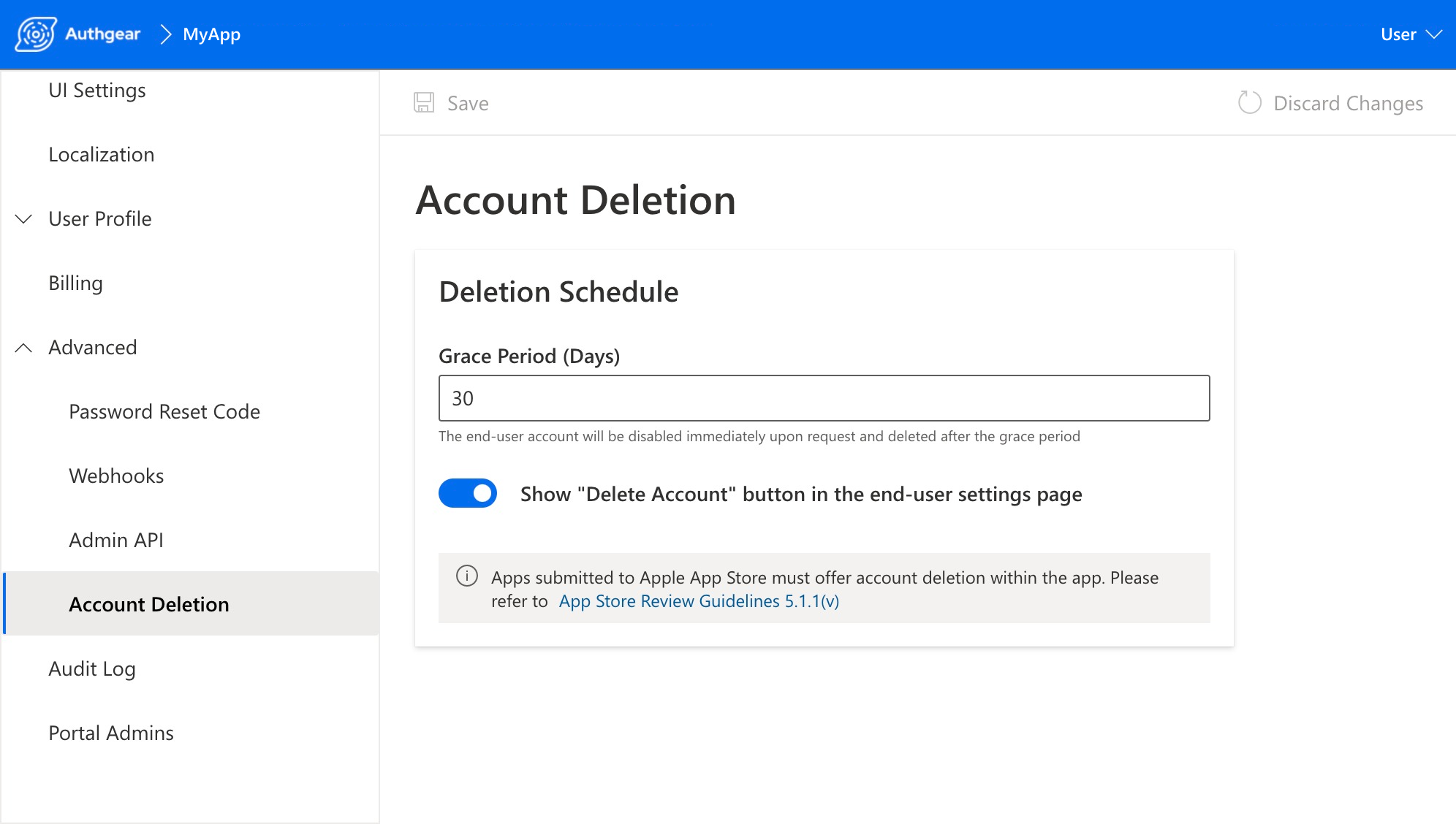This screenshot has height=824, width=1456.
Task: Open the Audit Log page
Action: 92,669
